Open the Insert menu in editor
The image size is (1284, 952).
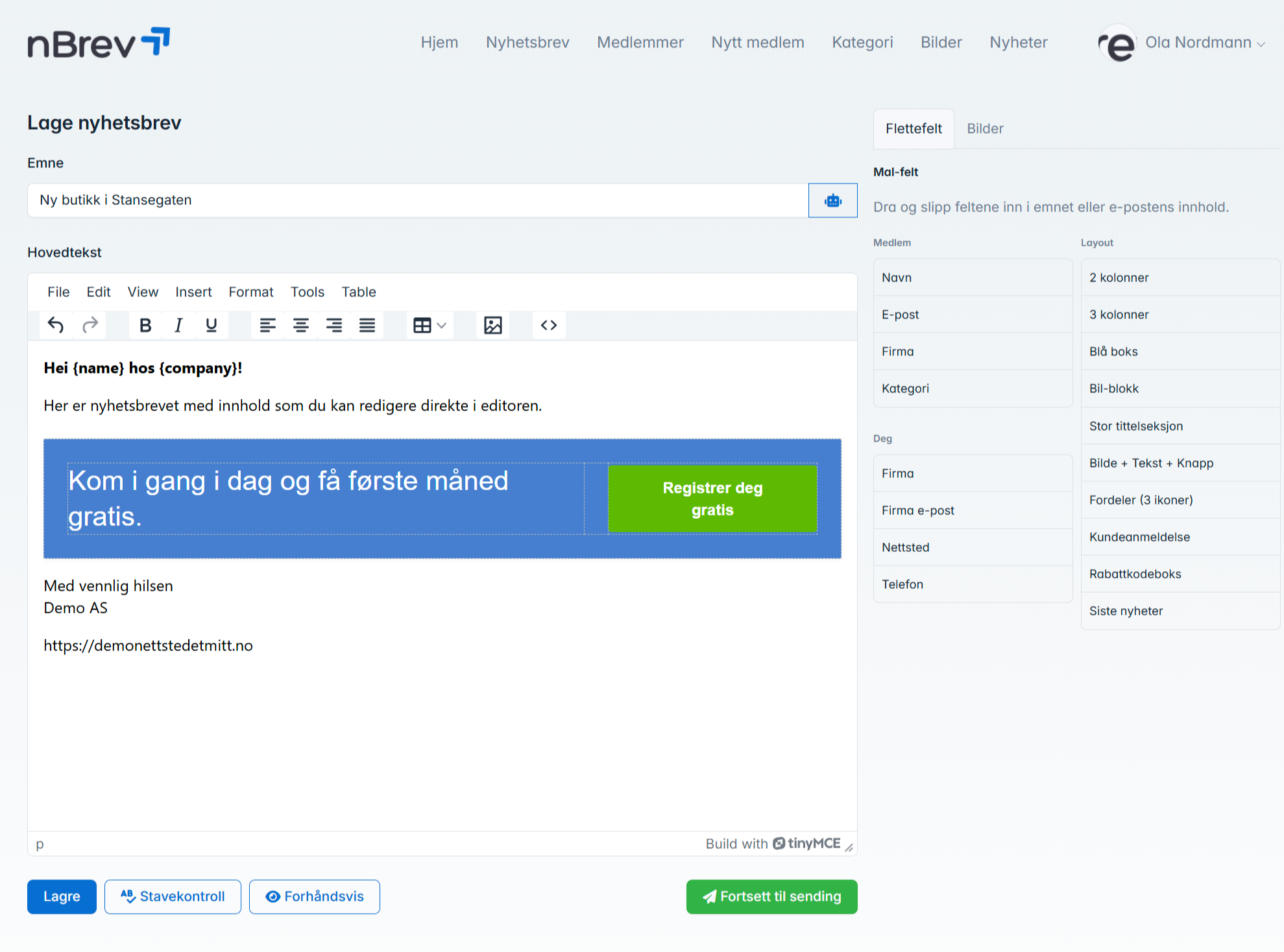point(193,292)
